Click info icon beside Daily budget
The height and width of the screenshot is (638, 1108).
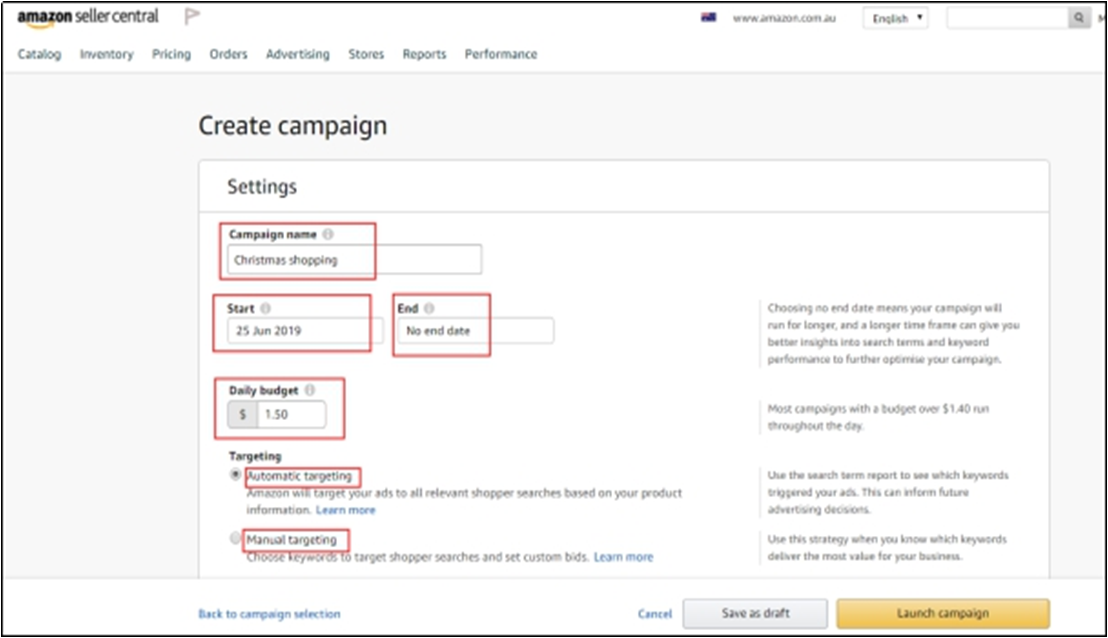coord(310,391)
